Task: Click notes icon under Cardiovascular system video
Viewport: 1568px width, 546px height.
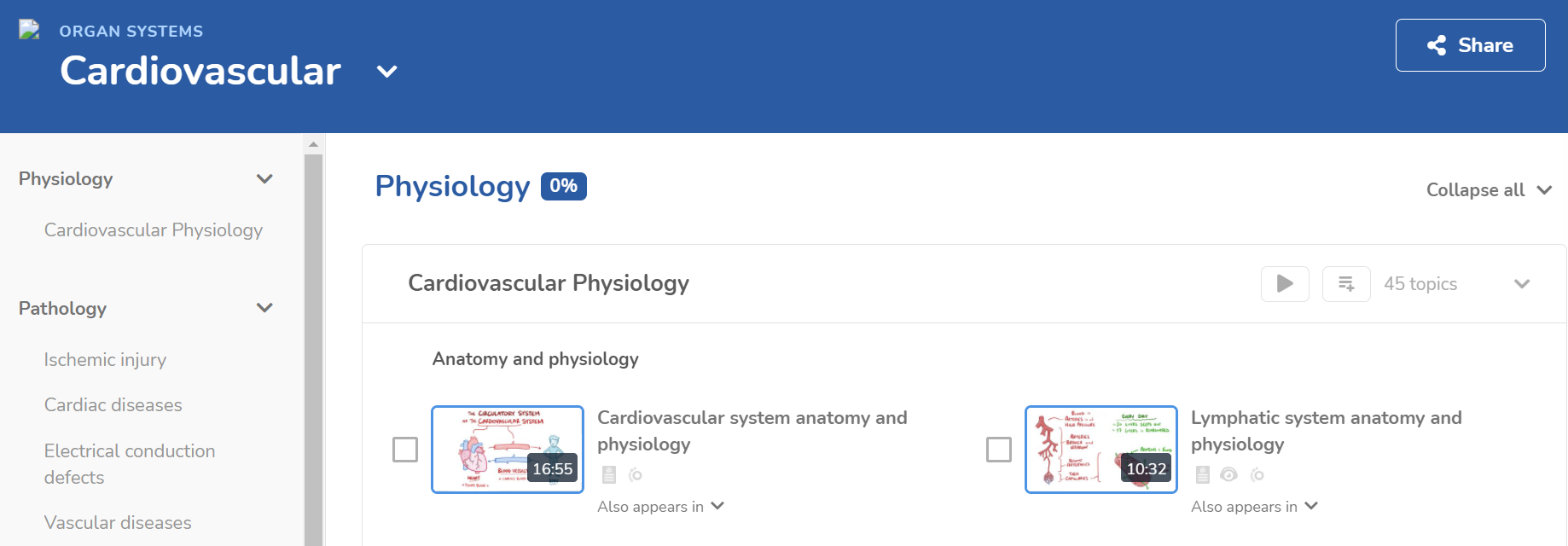Action: [x=608, y=475]
